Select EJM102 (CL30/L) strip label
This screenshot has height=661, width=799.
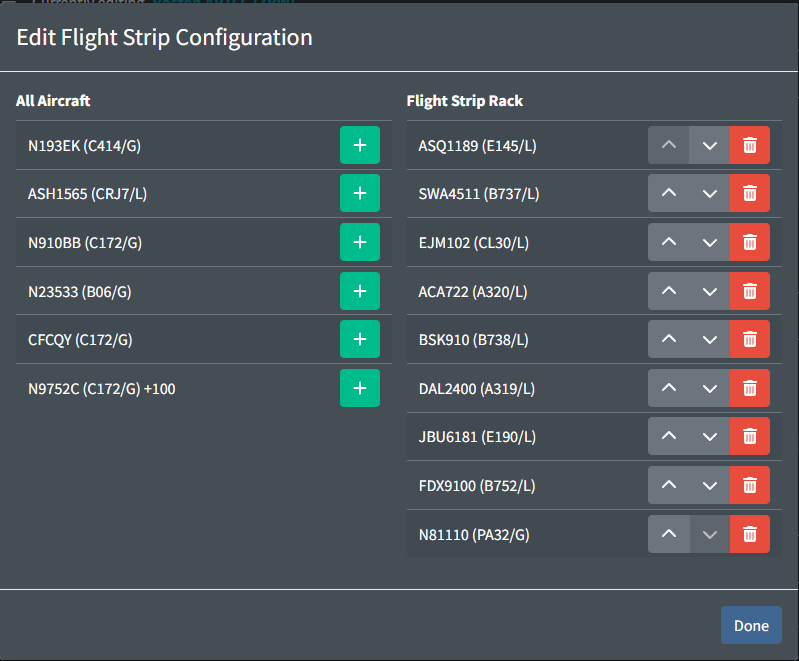click(474, 243)
